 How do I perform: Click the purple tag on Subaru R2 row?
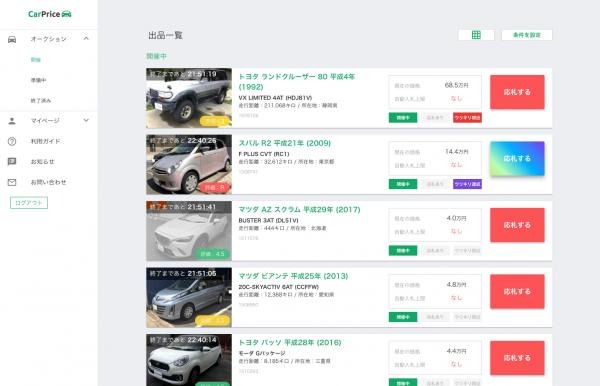tap(467, 184)
